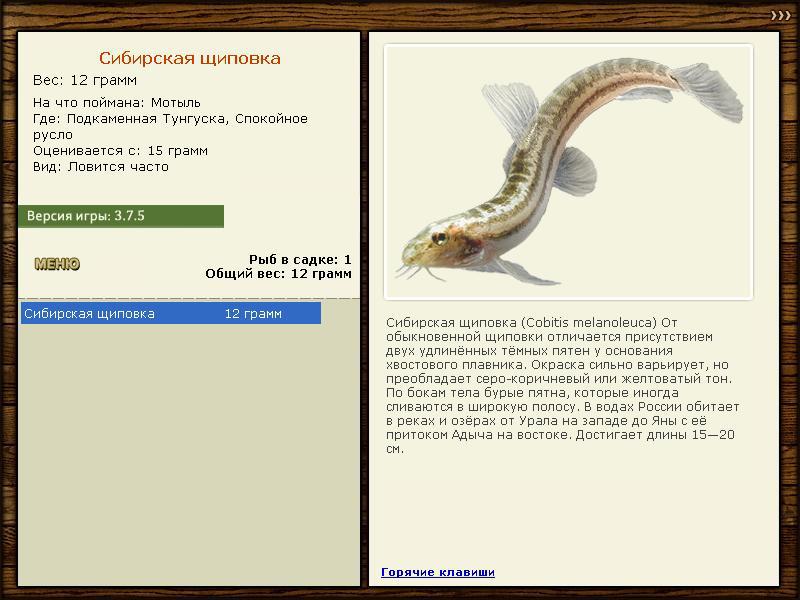Click the На что поймана: Мотыль line
This screenshot has width=800, height=600.
tap(117, 103)
